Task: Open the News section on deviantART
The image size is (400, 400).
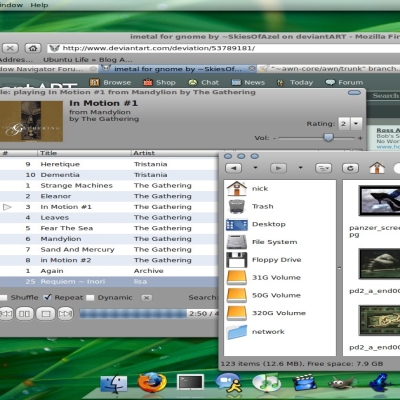Action: 248,82
